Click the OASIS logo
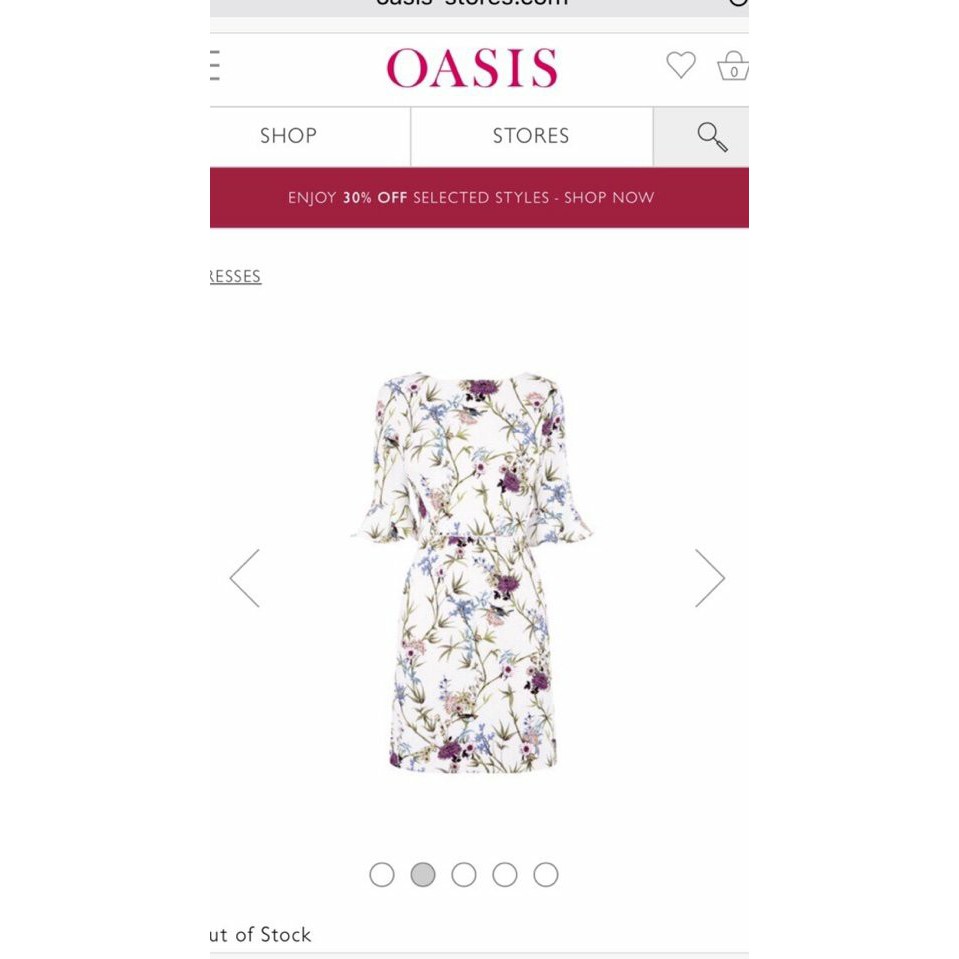Screen dimensions: 959x959 coord(472,67)
